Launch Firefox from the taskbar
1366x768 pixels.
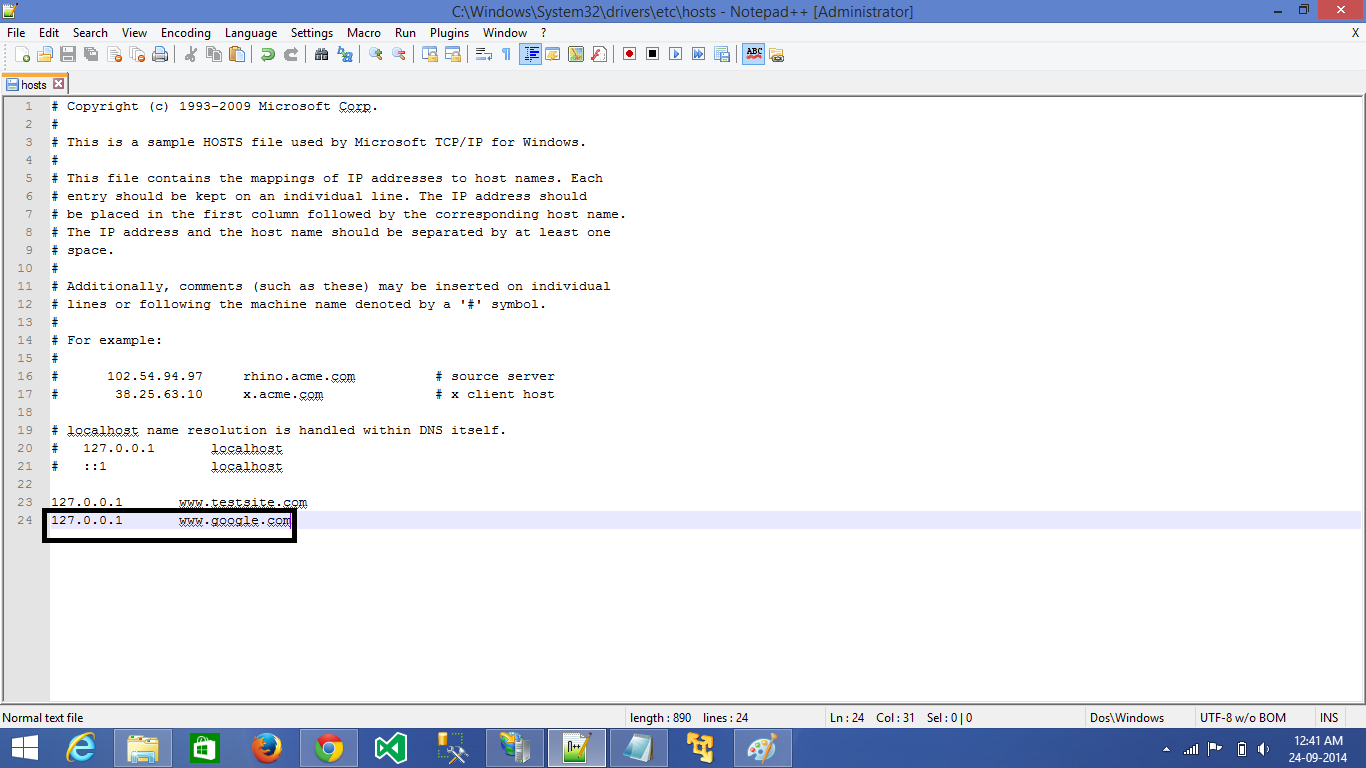pyautogui.click(x=266, y=748)
